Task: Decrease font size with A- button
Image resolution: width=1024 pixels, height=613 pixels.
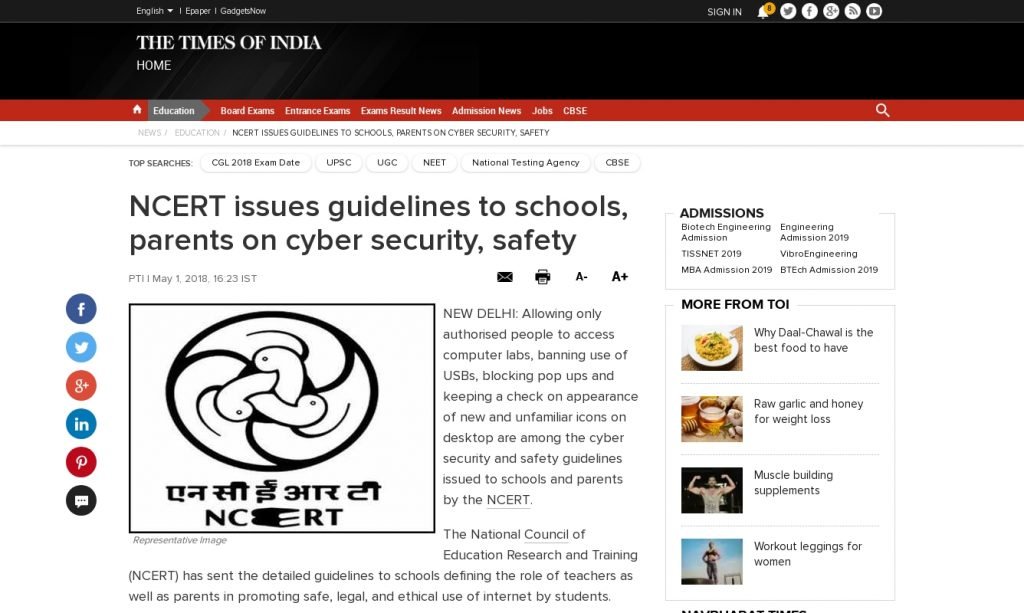Action: click(581, 277)
